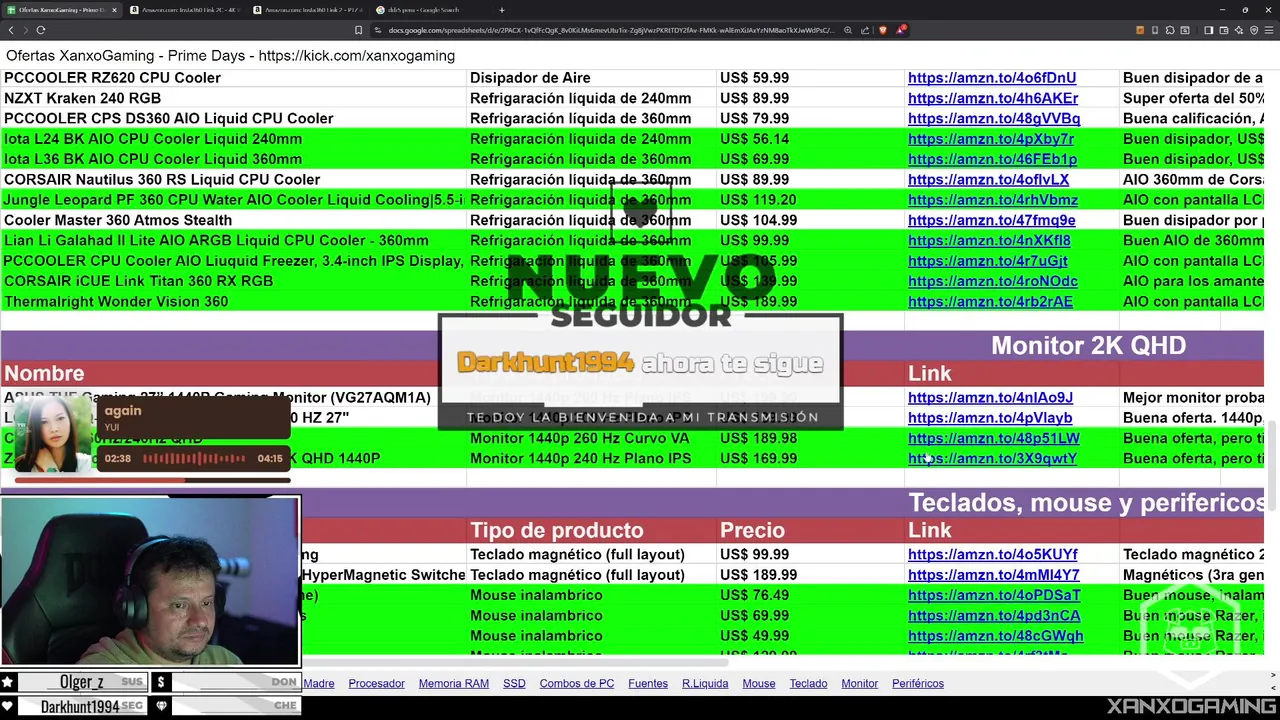Go forward with the browser forward arrow
This screenshot has width=1280, height=720.
coord(24,30)
